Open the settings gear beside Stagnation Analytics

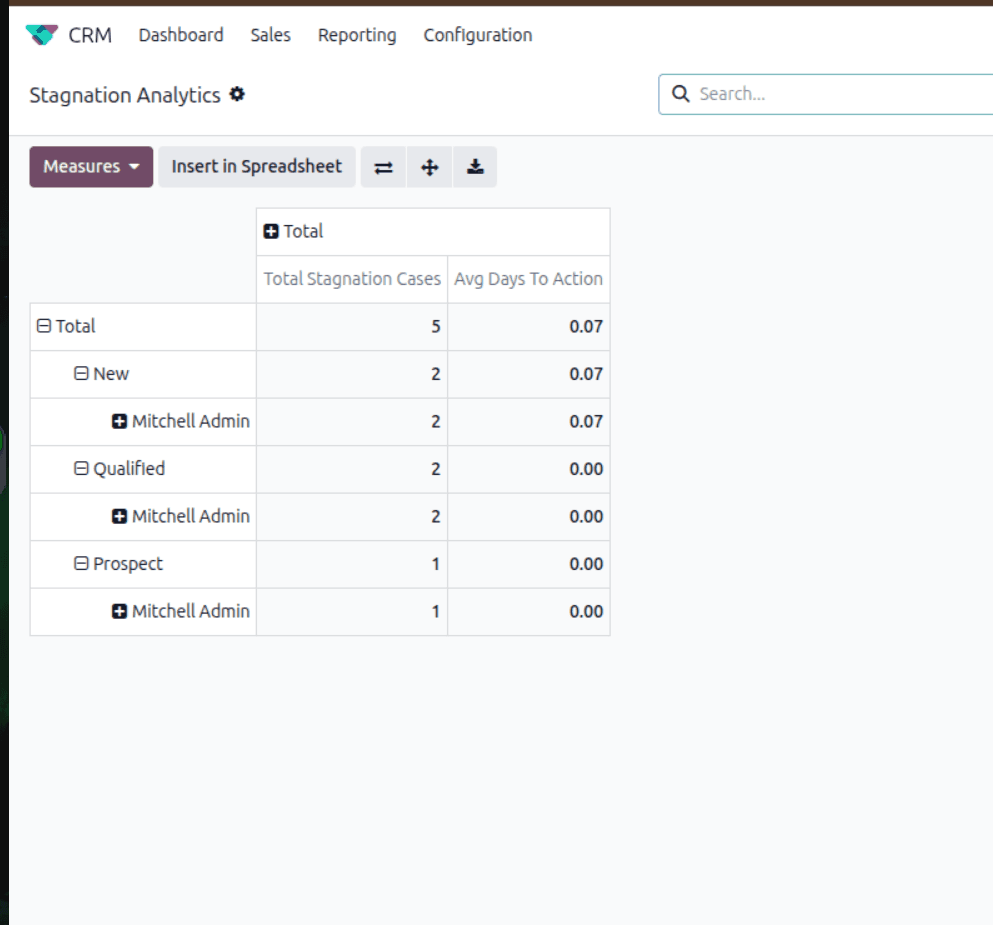click(237, 94)
